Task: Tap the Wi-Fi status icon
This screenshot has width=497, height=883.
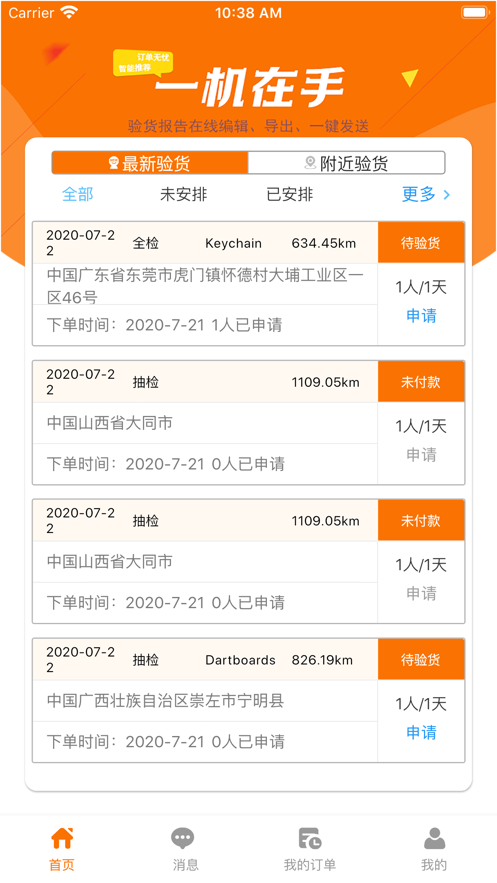Action: coord(69,12)
